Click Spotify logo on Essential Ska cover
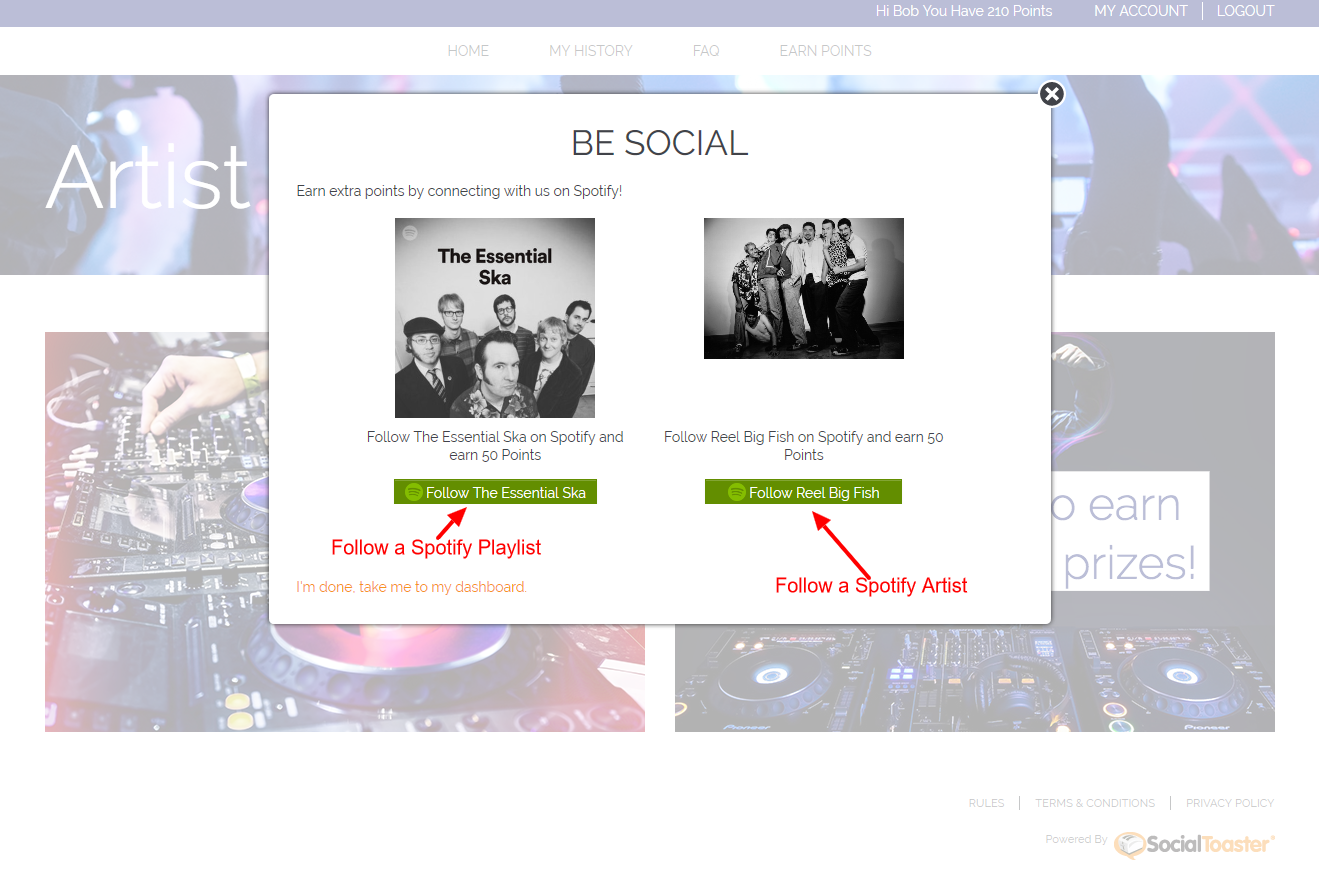This screenshot has height=872, width=1319. tap(410, 232)
